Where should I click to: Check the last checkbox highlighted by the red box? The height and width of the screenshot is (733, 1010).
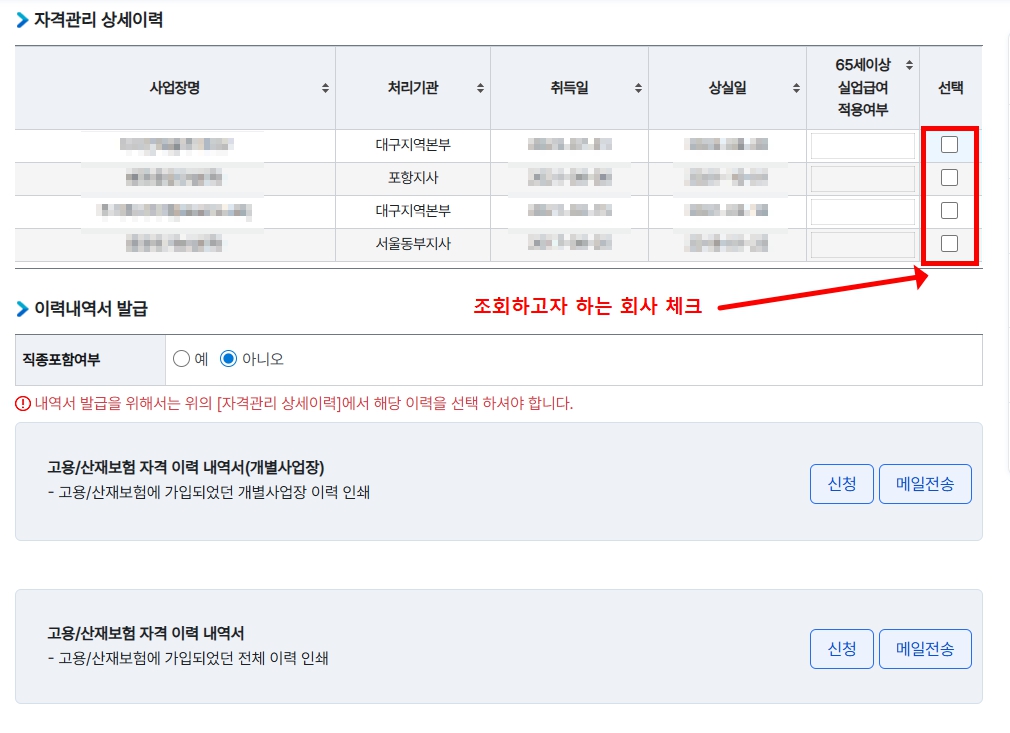point(948,244)
